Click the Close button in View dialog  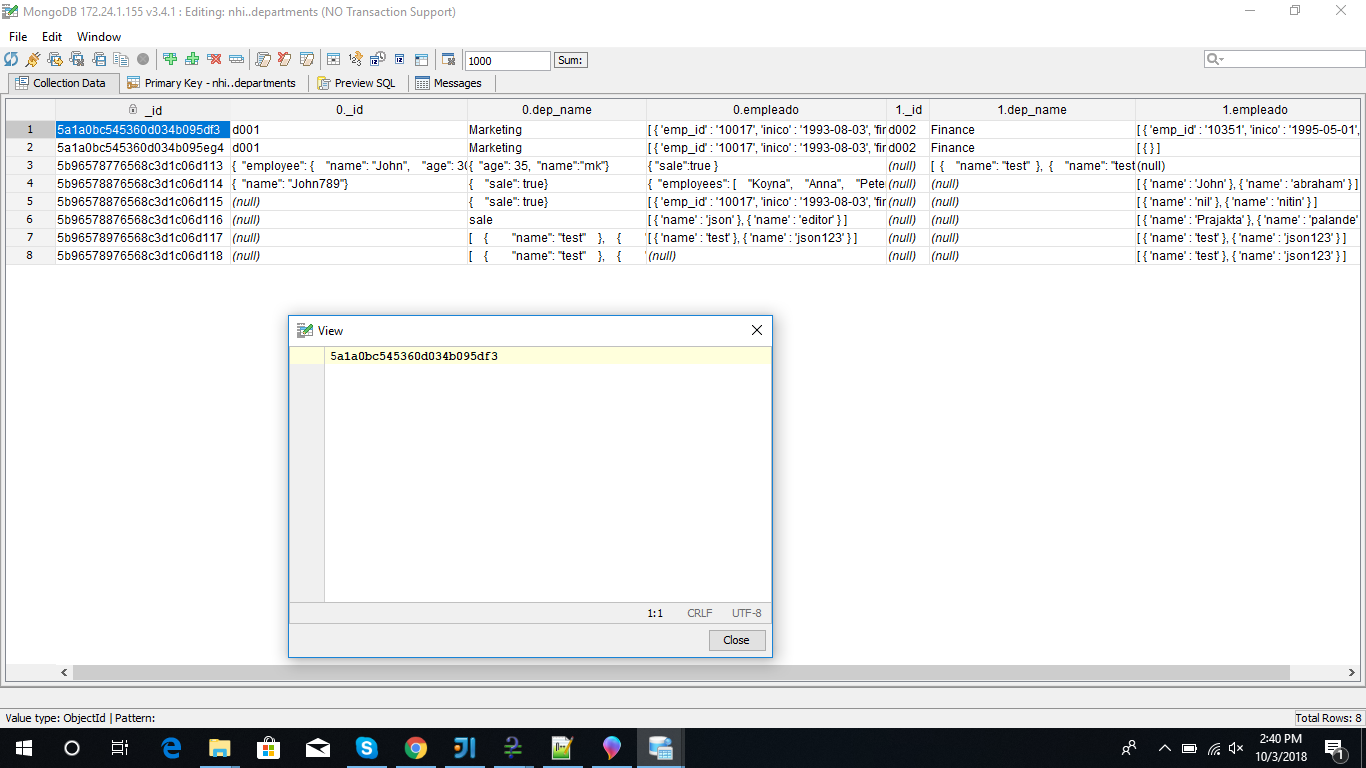[736, 640]
